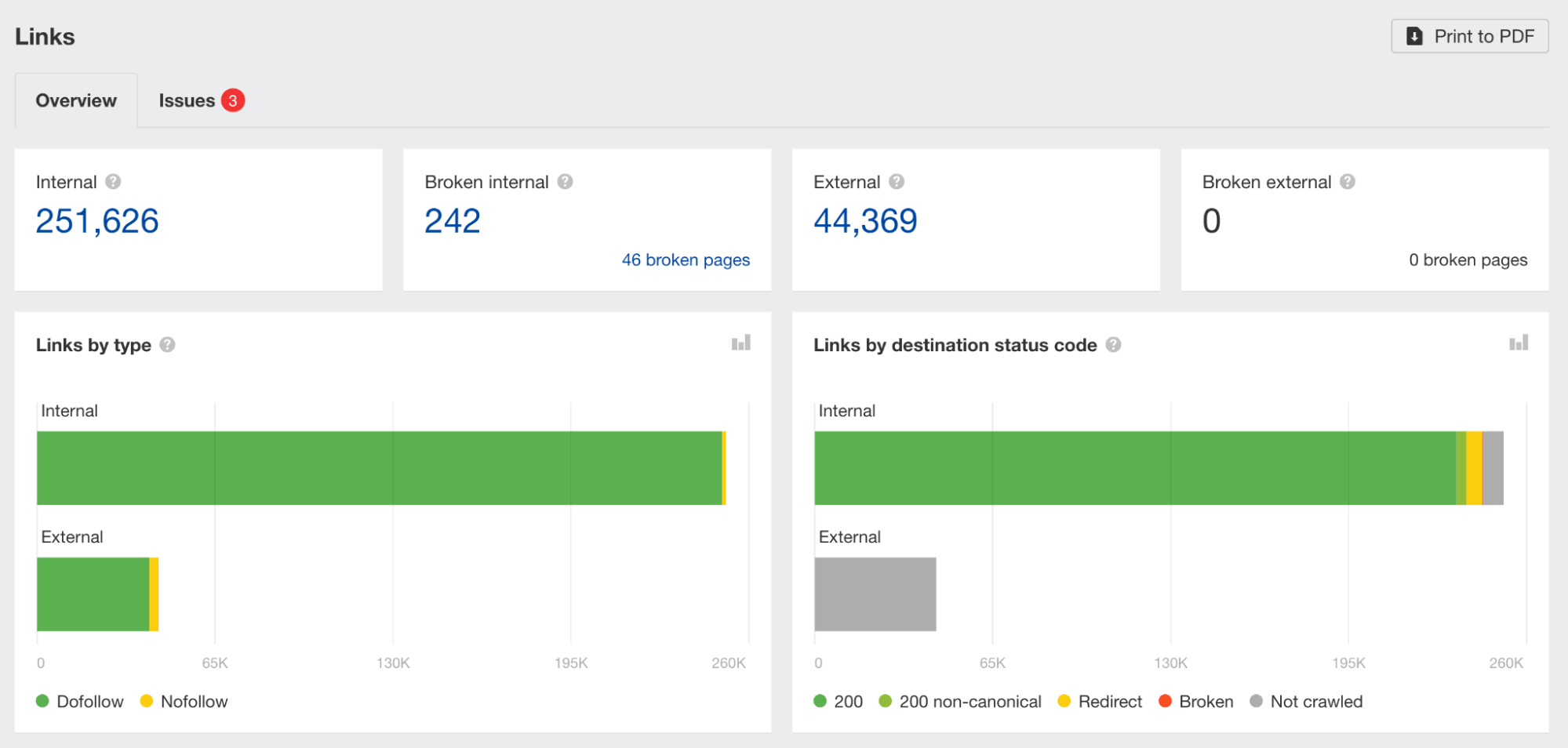Open the 46 broken pages link
The width and height of the screenshot is (1568, 748).
686,260
